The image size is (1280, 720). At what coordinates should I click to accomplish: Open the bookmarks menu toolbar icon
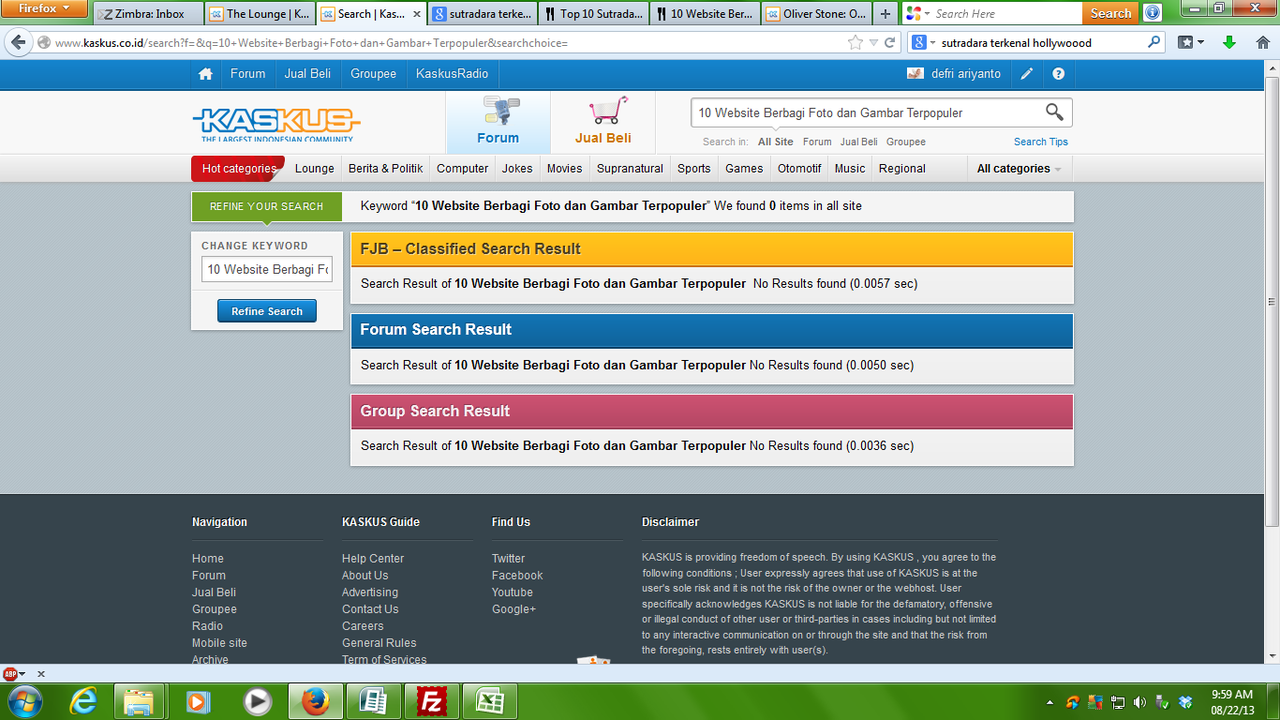pyautogui.click(x=1190, y=43)
